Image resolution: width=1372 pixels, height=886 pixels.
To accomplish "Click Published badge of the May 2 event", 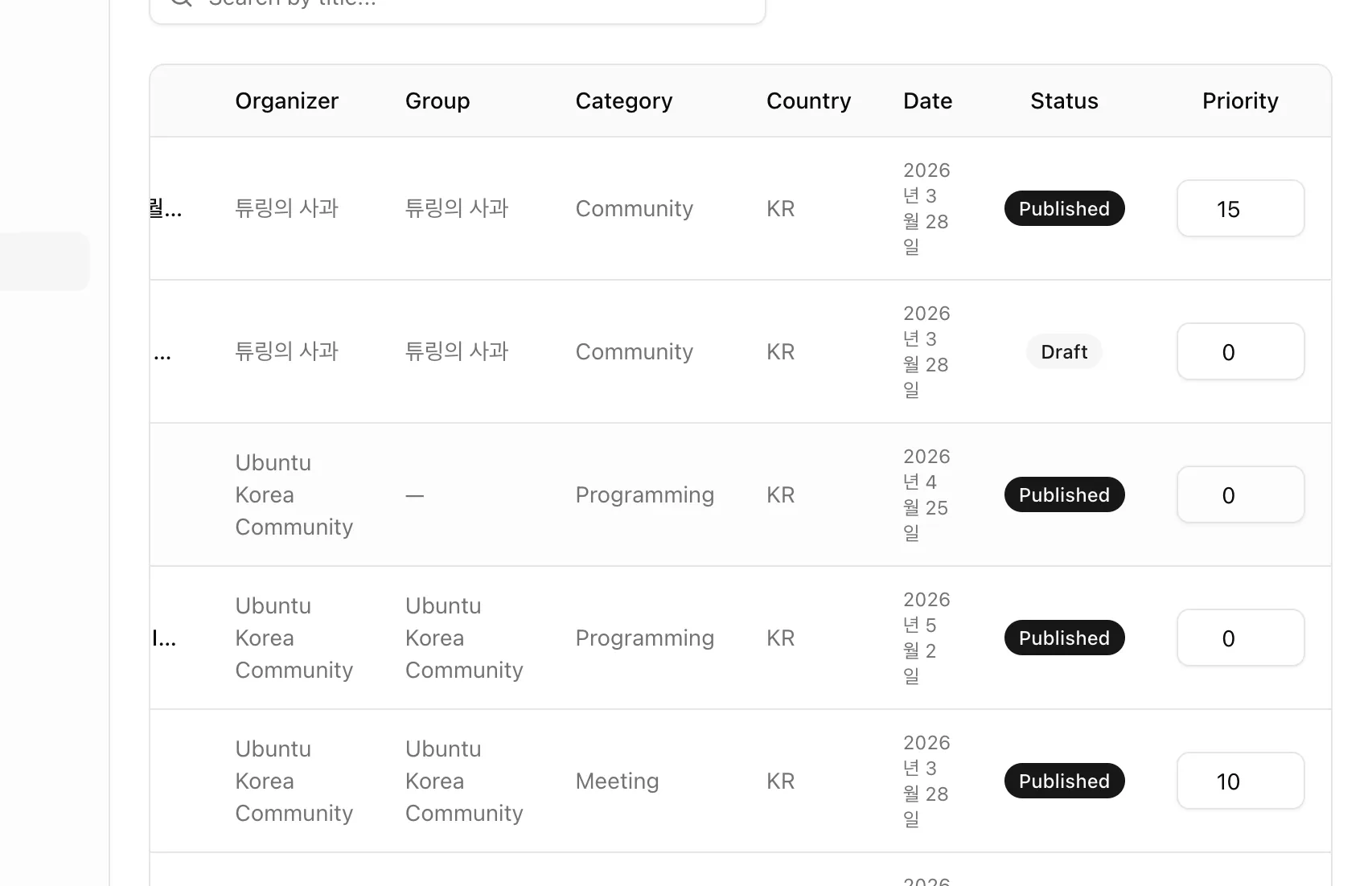I will pyautogui.click(x=1063, y=638).
